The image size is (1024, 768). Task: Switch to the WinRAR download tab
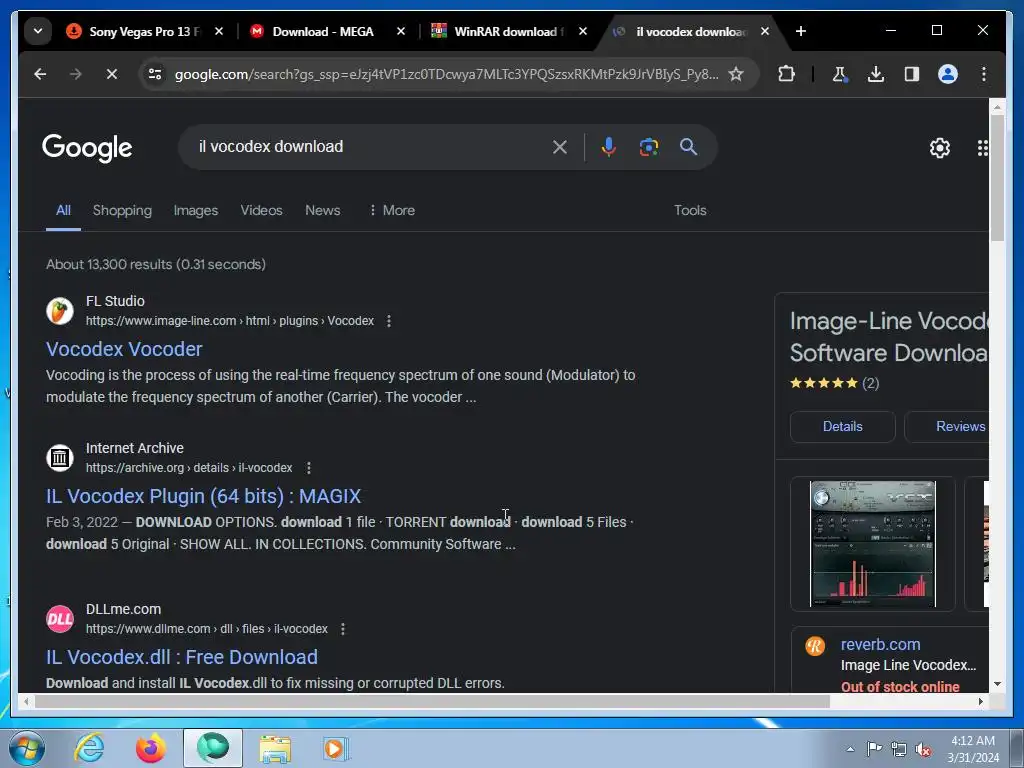[x=498, y=31]
